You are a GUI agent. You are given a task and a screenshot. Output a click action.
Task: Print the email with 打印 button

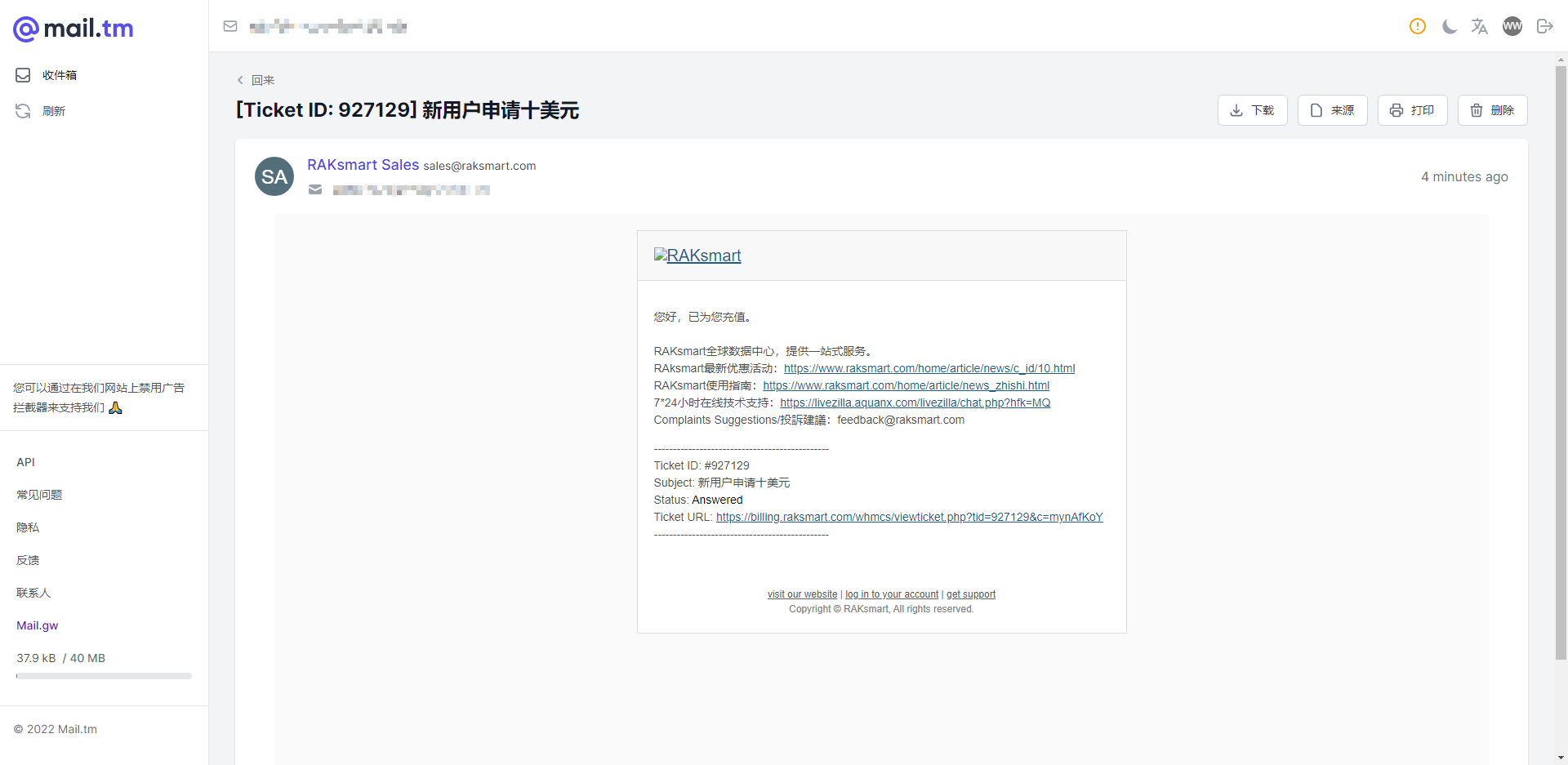(1413, 110)
